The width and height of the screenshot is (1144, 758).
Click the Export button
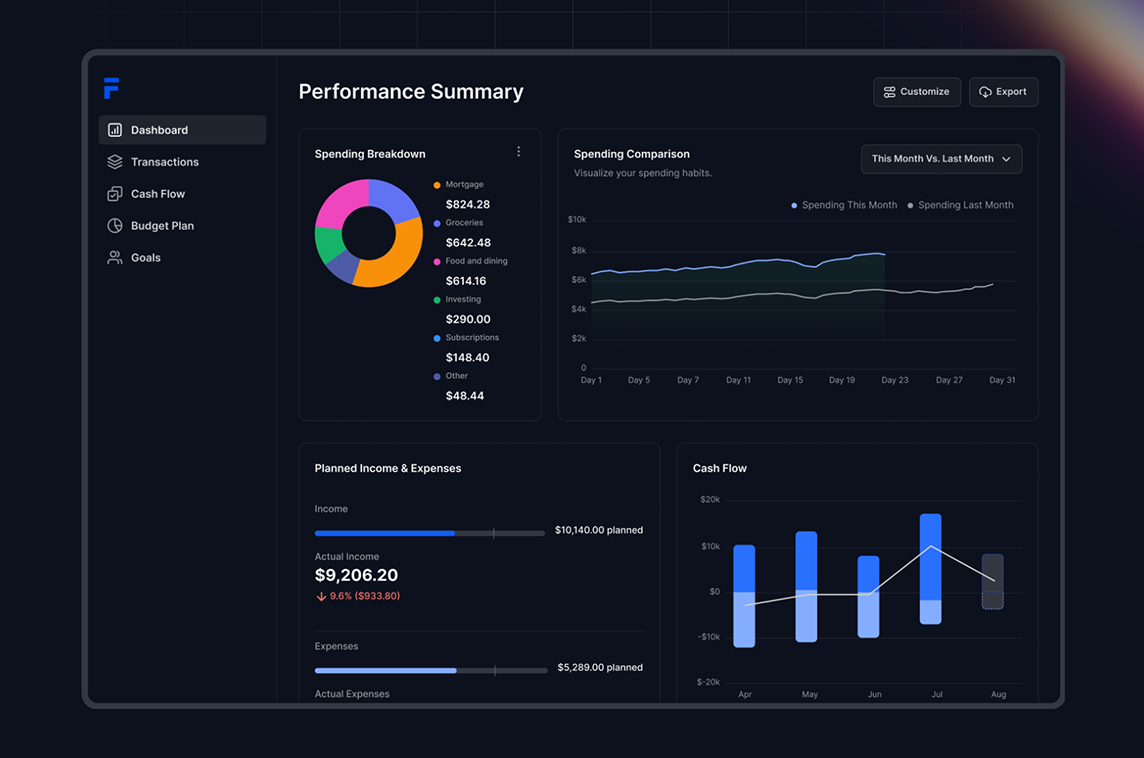tap(1003, 92)
